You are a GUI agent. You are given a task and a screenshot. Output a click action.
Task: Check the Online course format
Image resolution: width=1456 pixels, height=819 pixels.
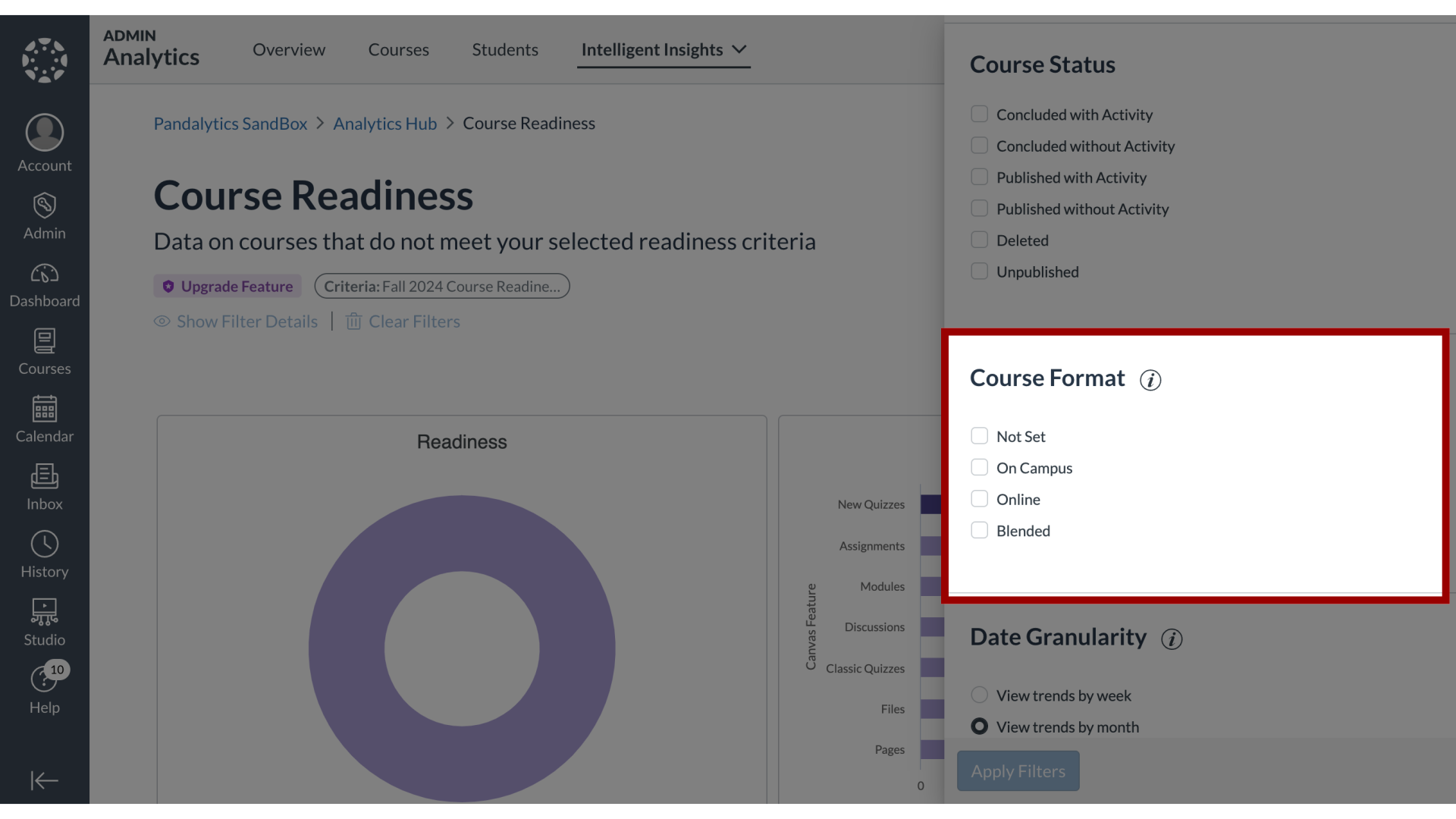coord(979,499)
